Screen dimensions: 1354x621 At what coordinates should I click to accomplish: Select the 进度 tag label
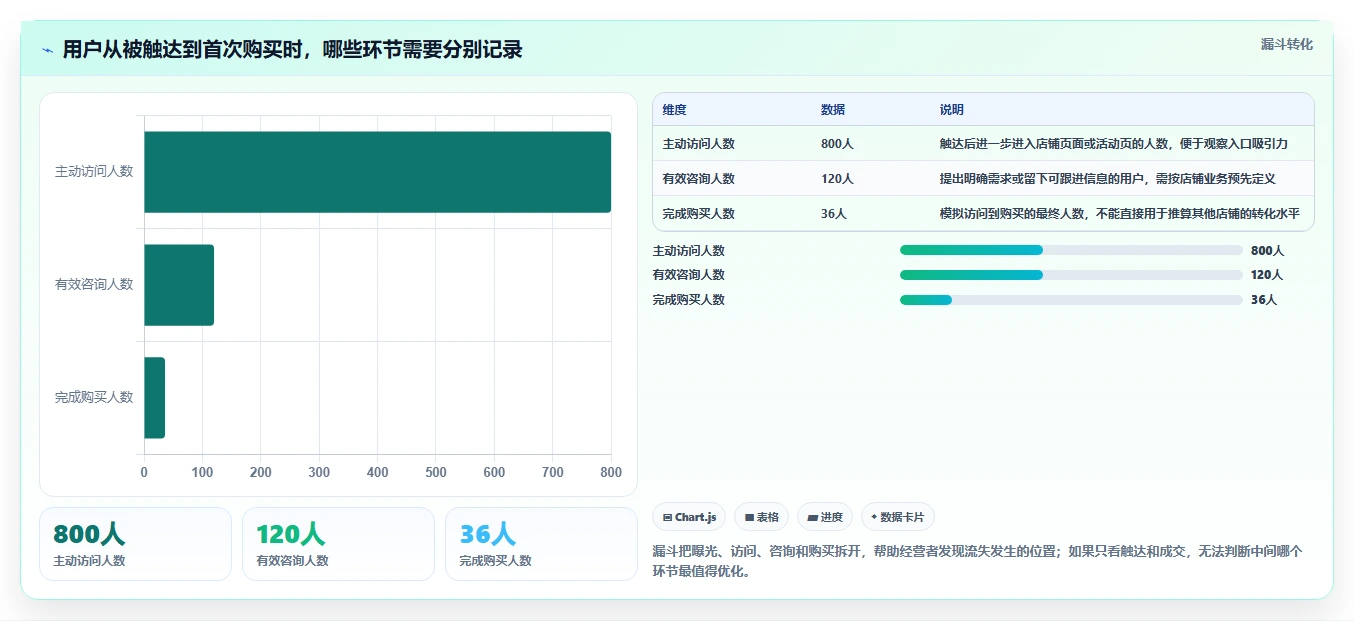tap(825, 517)
